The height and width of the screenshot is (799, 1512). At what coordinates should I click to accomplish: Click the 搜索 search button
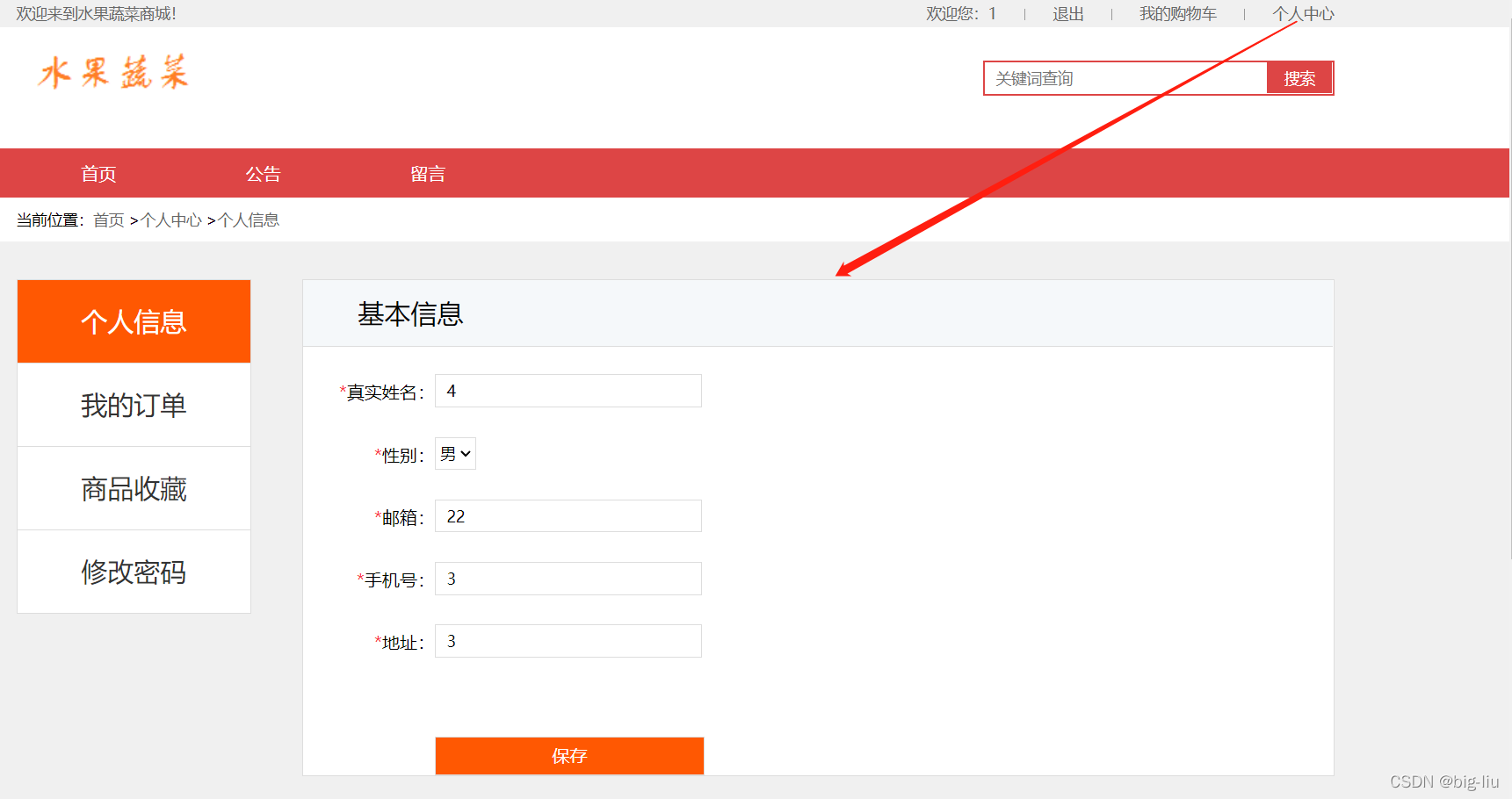coord(1299,78)
